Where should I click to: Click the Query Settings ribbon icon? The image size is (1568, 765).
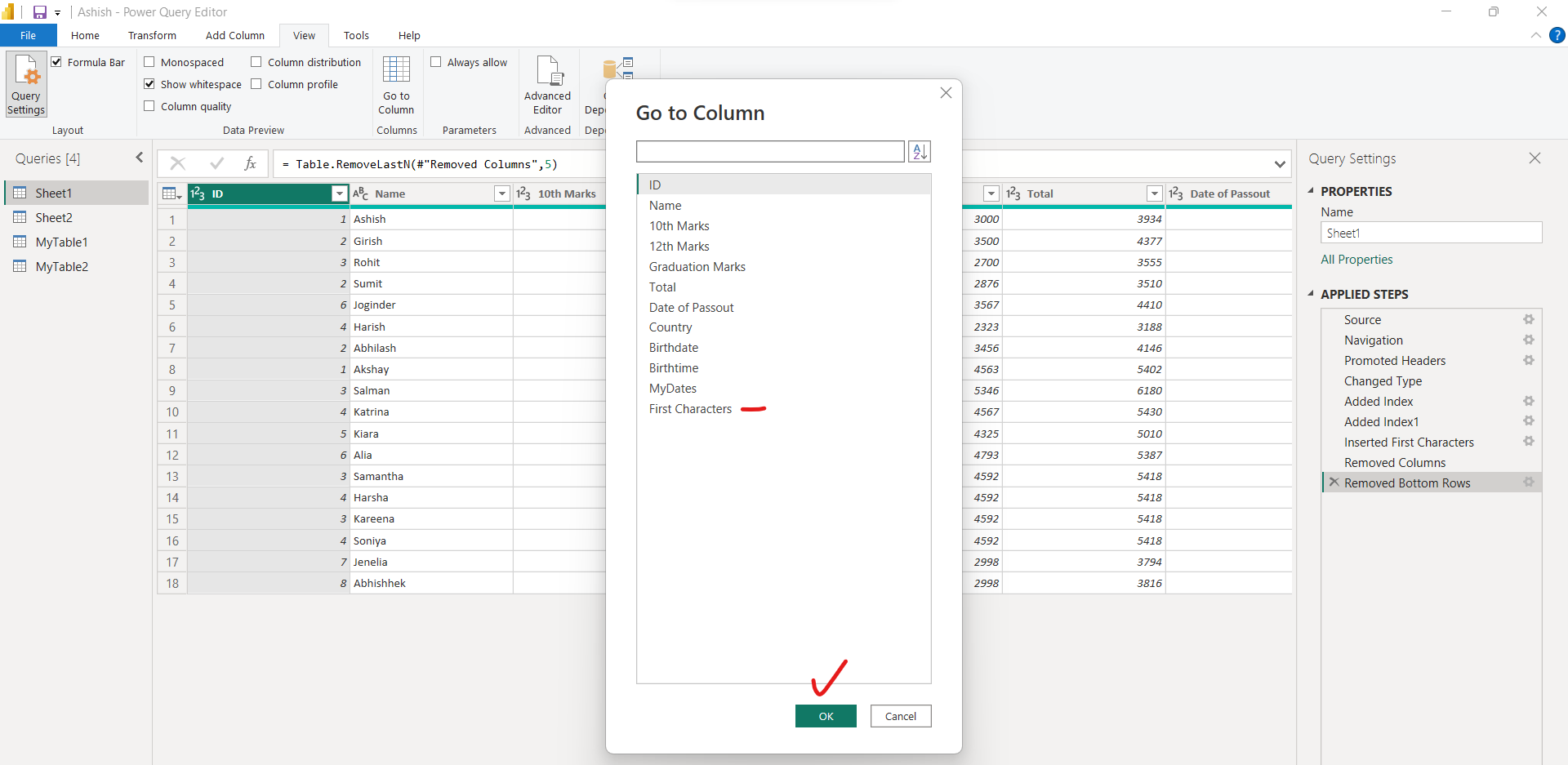click(x=26, y=85)
